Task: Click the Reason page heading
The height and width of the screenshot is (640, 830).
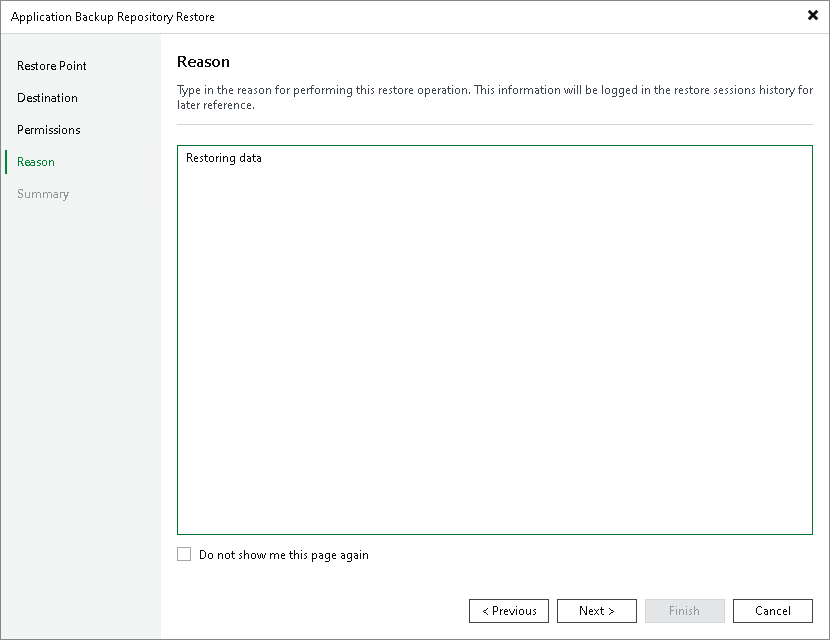Action: 203,62
